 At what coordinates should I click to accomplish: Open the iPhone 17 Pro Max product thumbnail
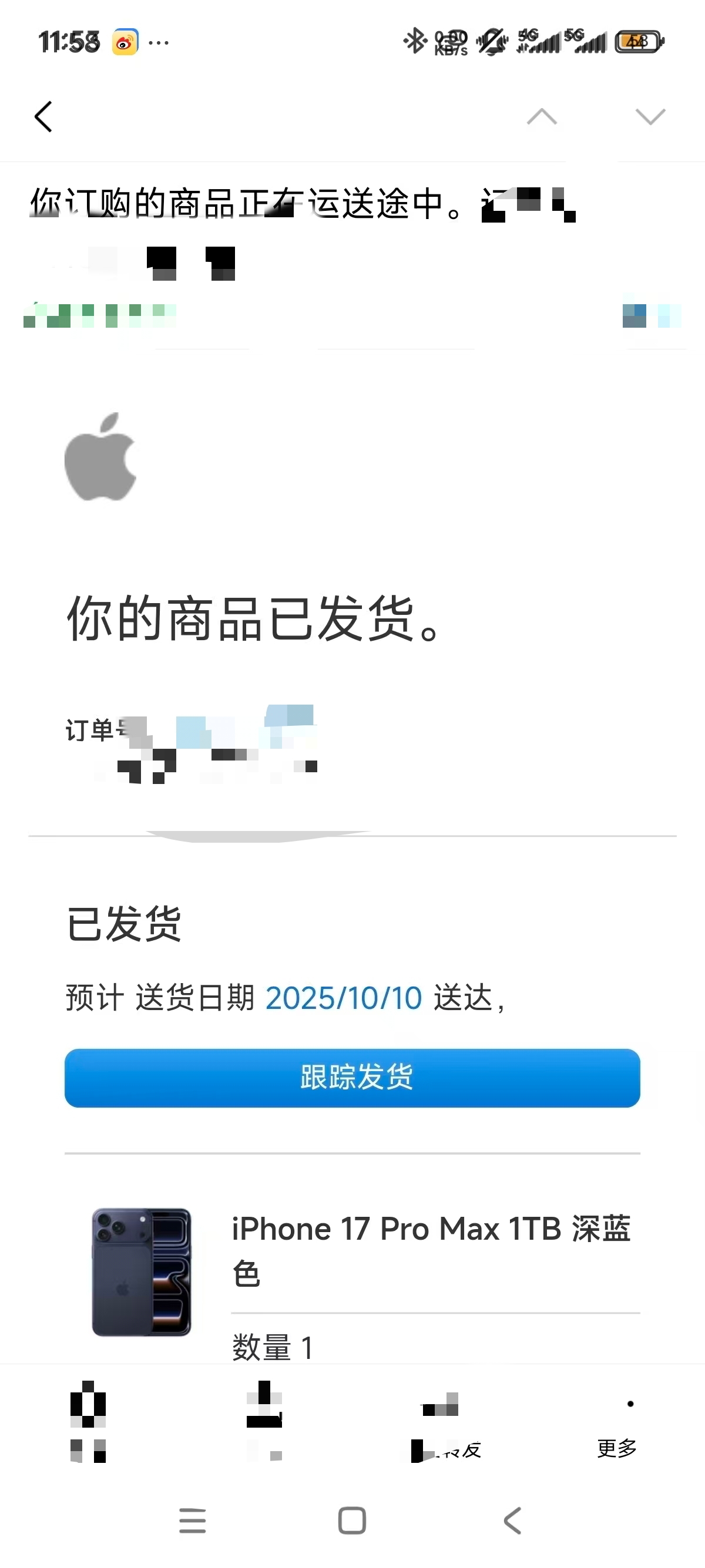pos(141,1271)
